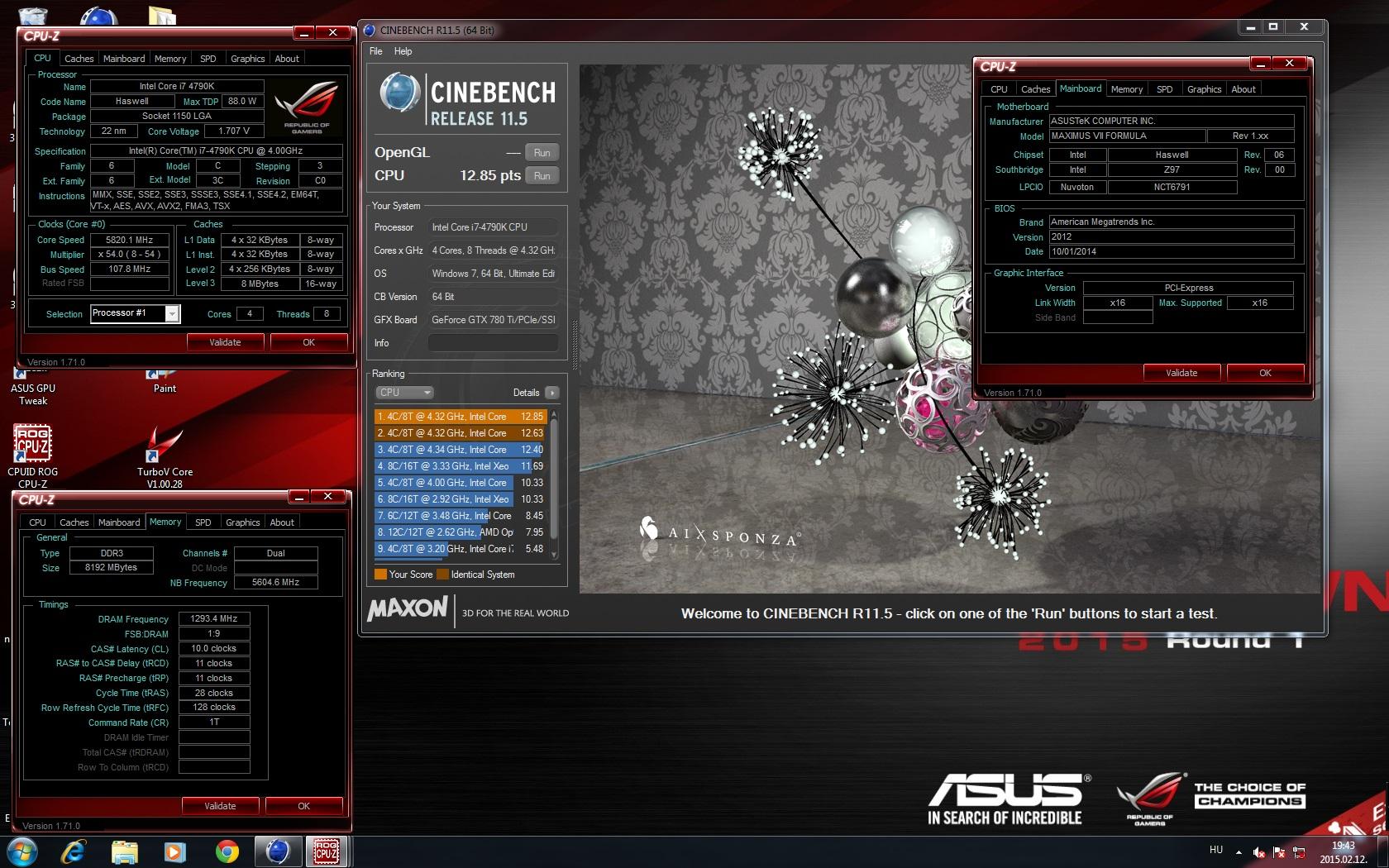This screenshot has width=1389, height=868.
Task: Open Mainboard tab in top-left CPU-Z
Action: [x=124, y=59]
